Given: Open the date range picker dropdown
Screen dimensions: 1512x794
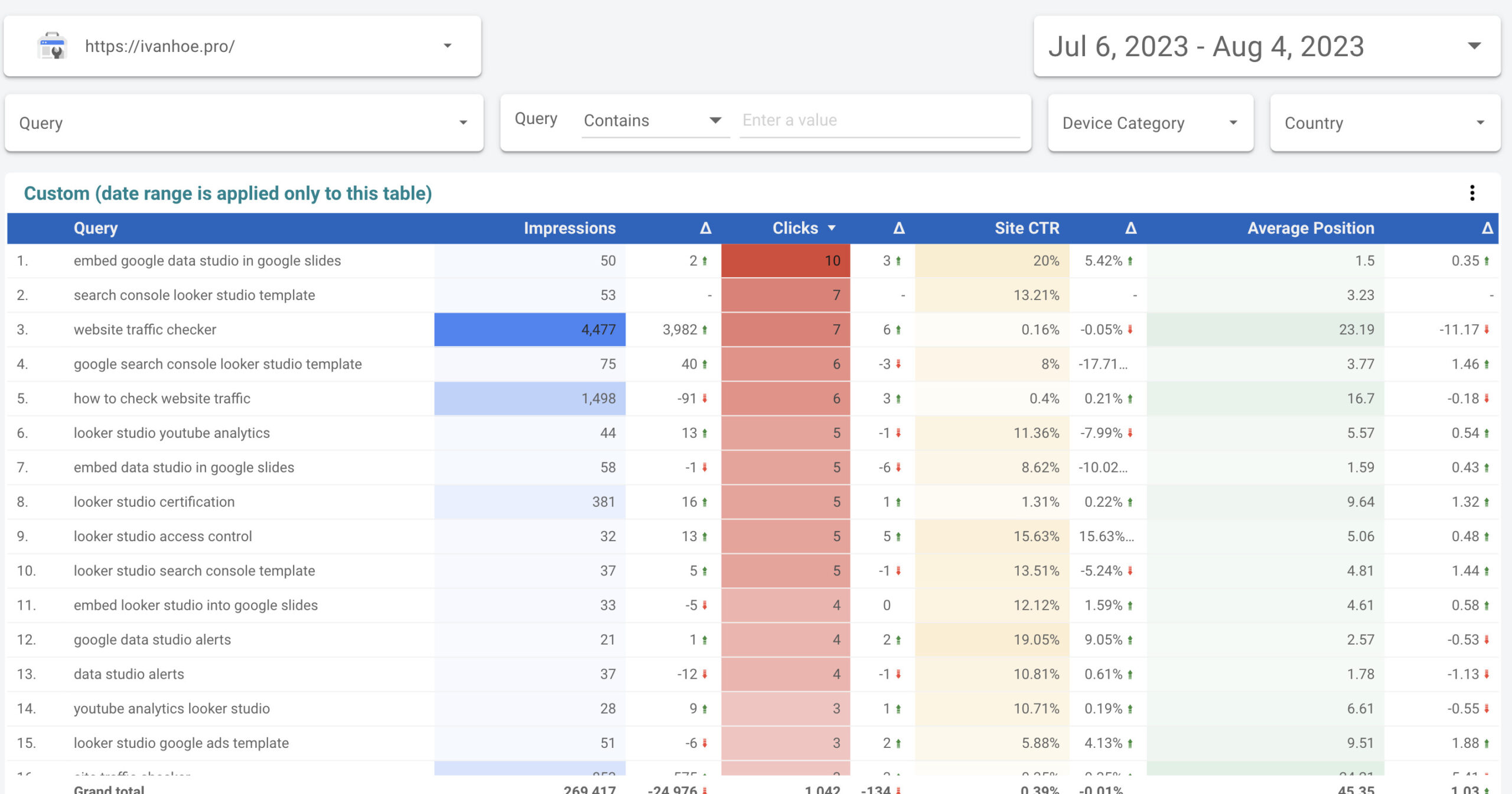Looking at the screenshot, I should point(1474,46).
